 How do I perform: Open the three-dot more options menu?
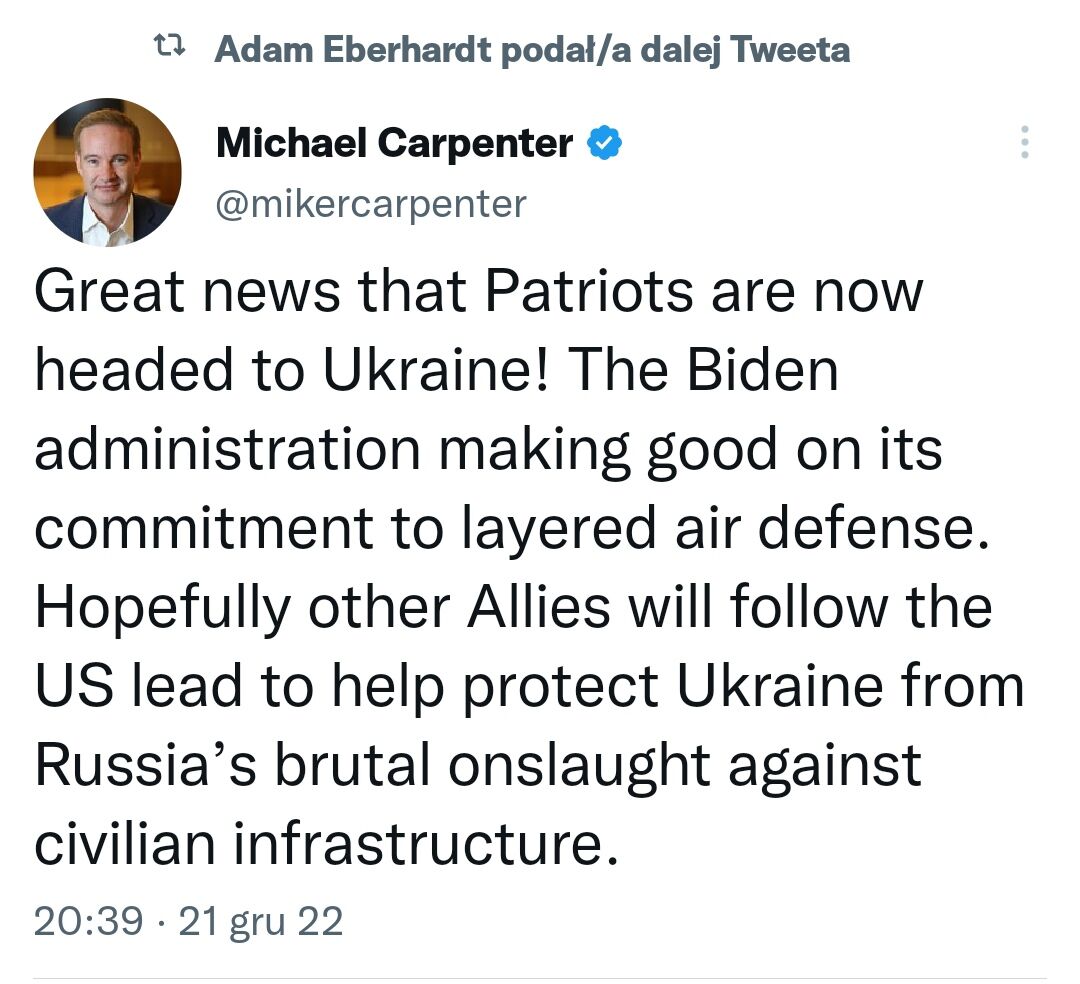(x=1025, y=142)
